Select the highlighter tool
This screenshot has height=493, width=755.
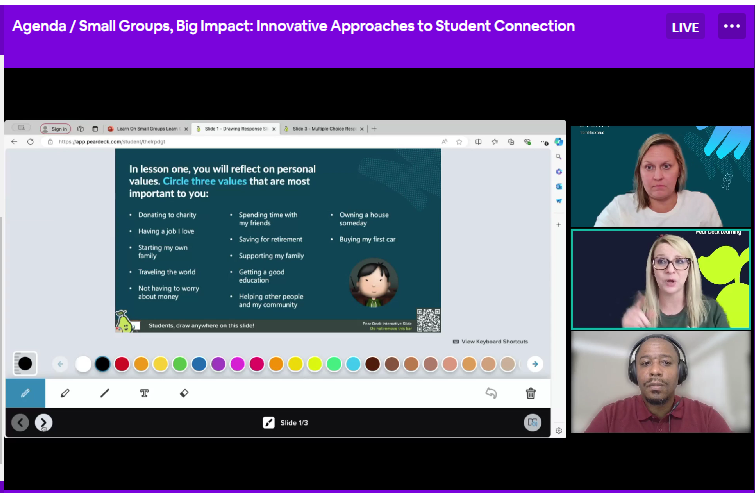tap(65, 393)
